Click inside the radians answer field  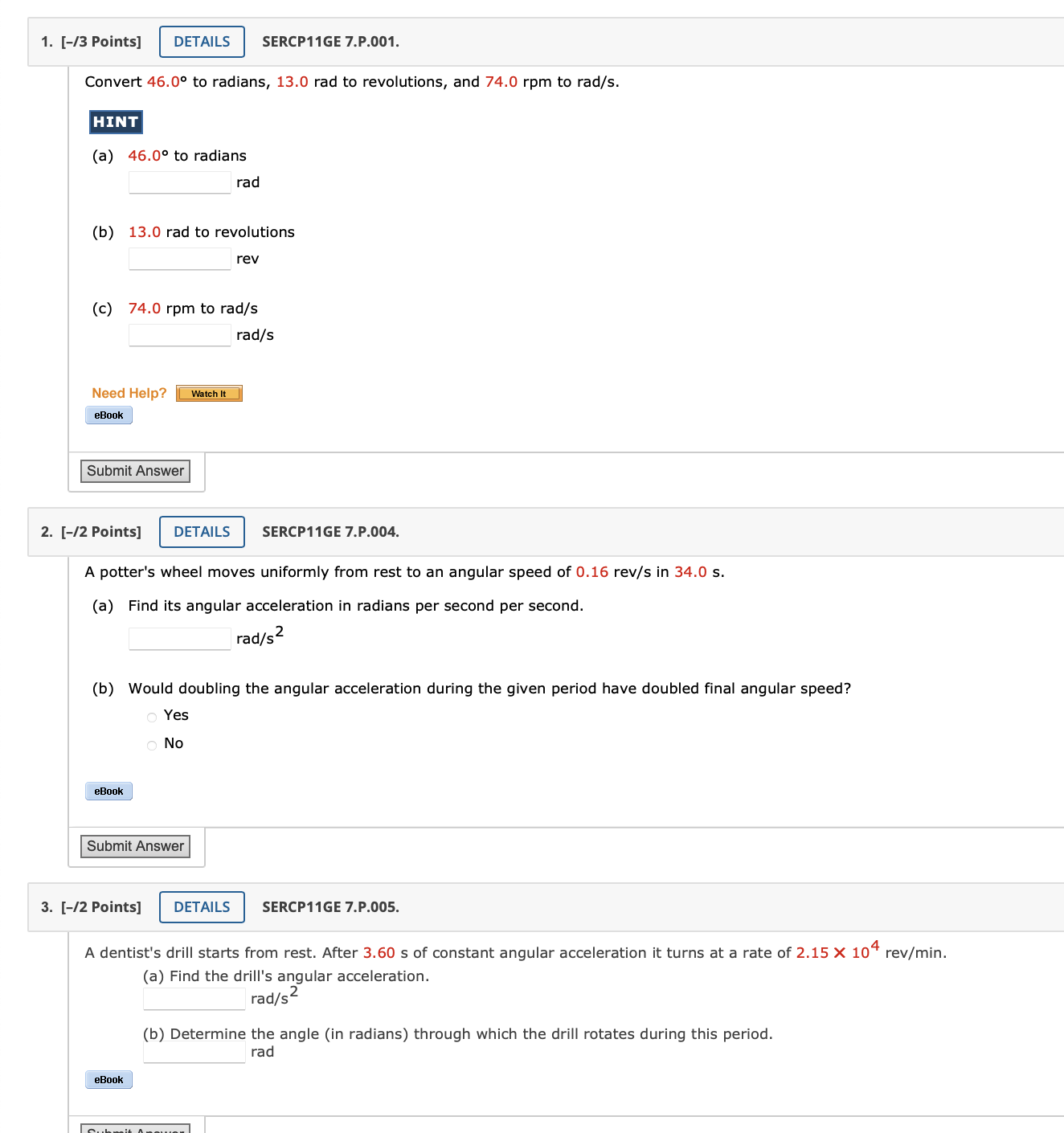click(x=178, y=182)
